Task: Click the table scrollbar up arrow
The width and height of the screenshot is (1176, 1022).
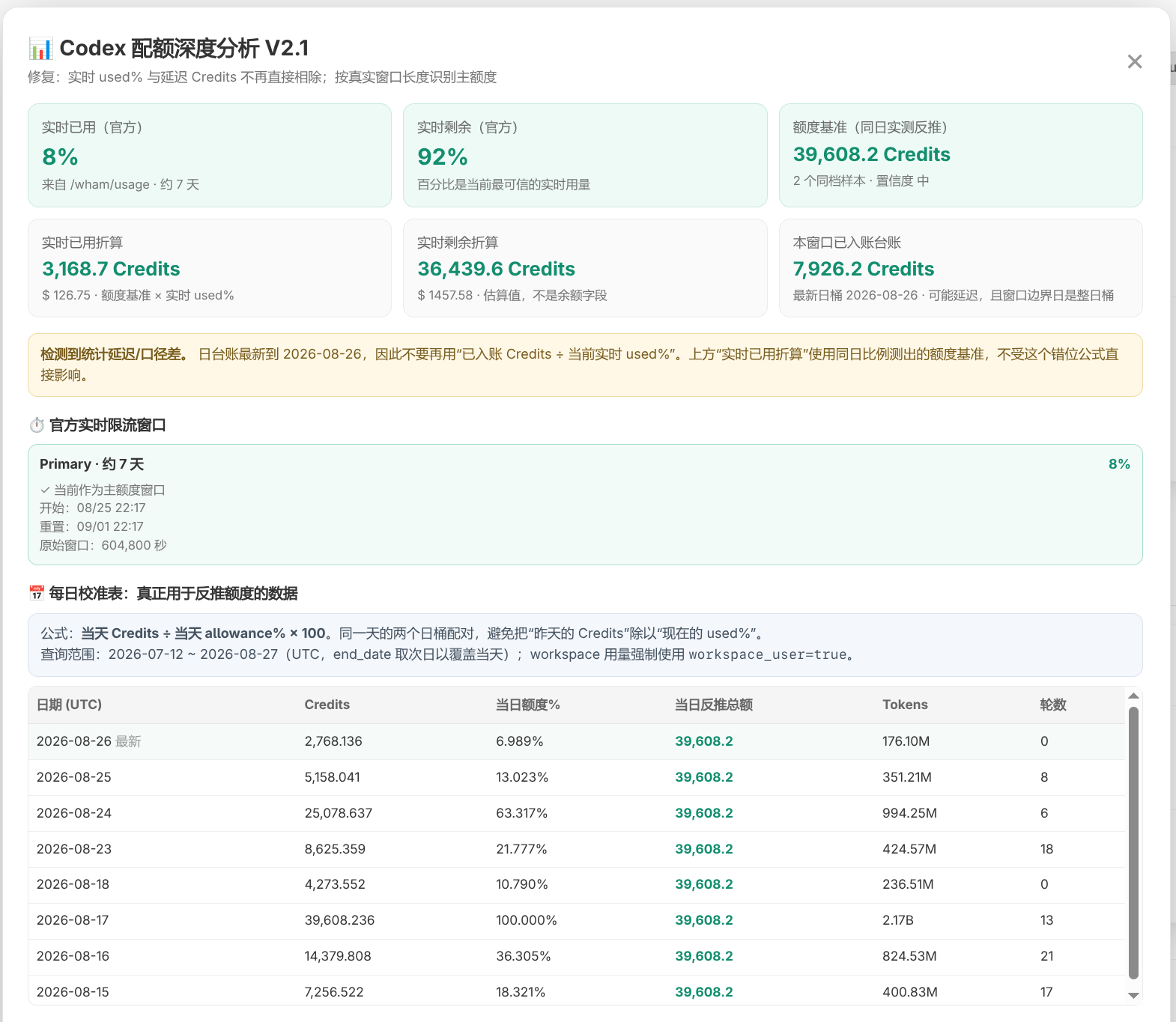Action: pyautogui.click(x=1133, y=696)
